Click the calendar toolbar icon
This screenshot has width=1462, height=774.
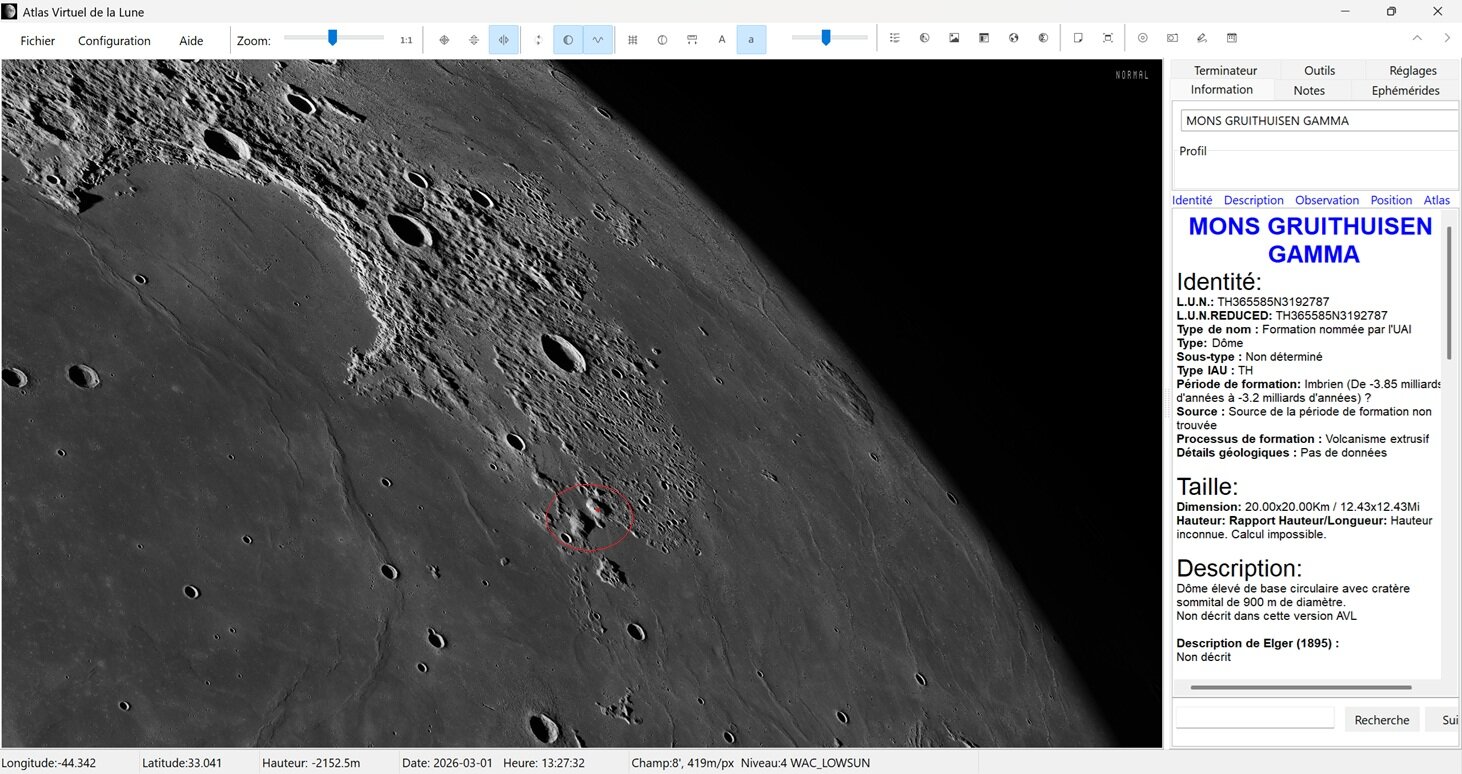point(1232,38)
